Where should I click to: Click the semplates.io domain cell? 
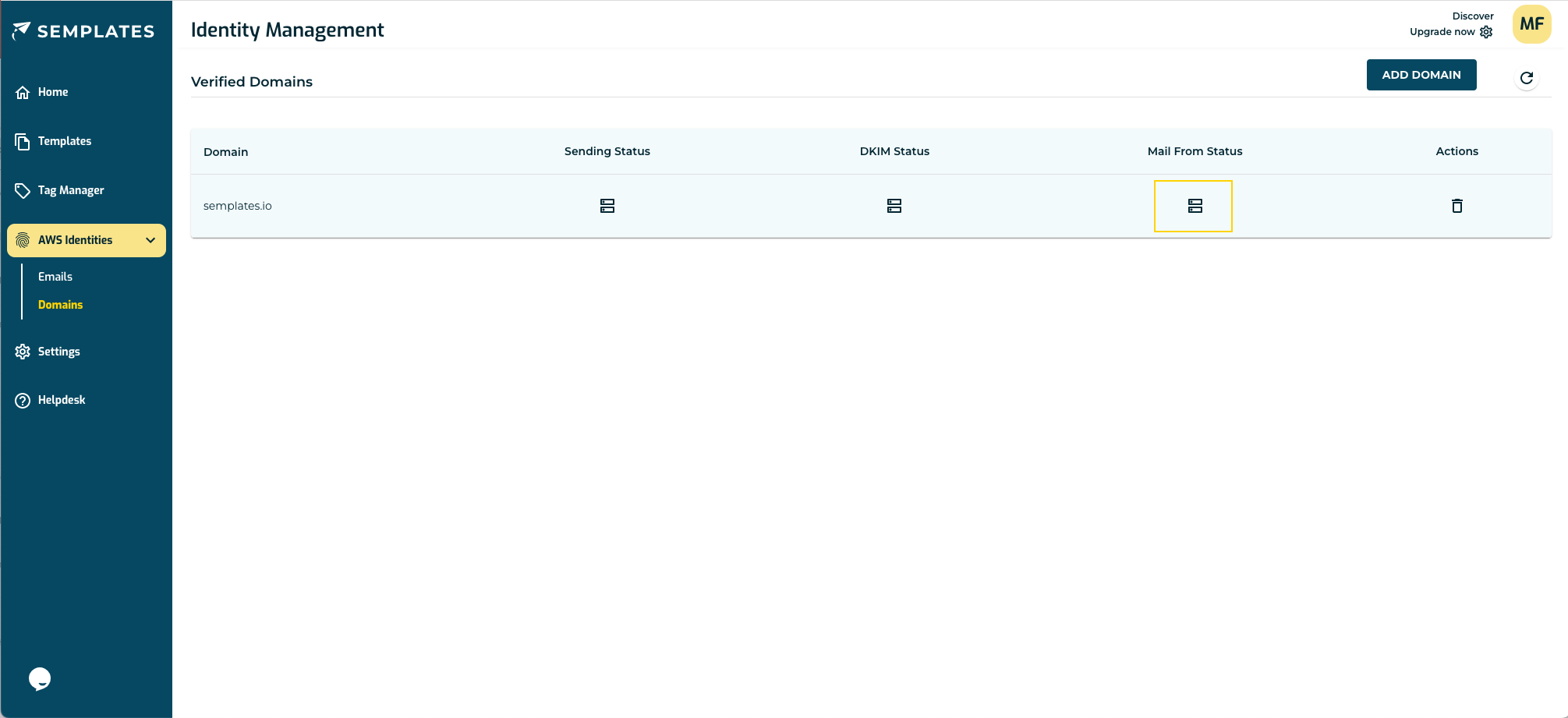coord(238,206)
